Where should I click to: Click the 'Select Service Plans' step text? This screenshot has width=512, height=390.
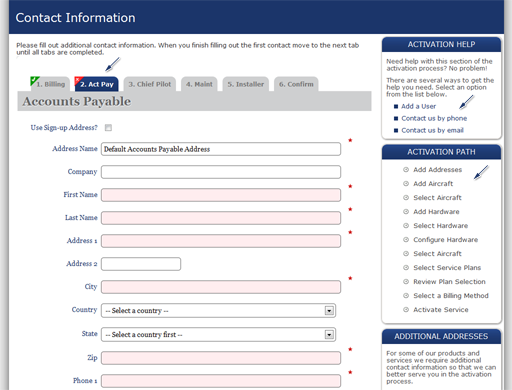coord(447,268)
